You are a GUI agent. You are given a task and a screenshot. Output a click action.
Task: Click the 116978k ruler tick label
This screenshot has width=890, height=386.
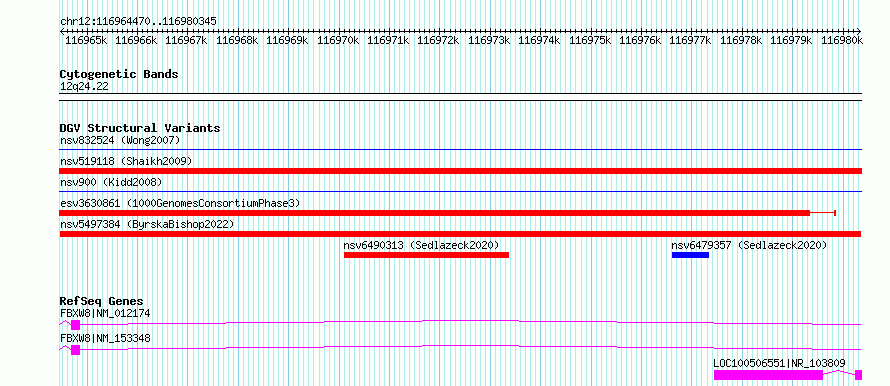click(x=741, y=40)
